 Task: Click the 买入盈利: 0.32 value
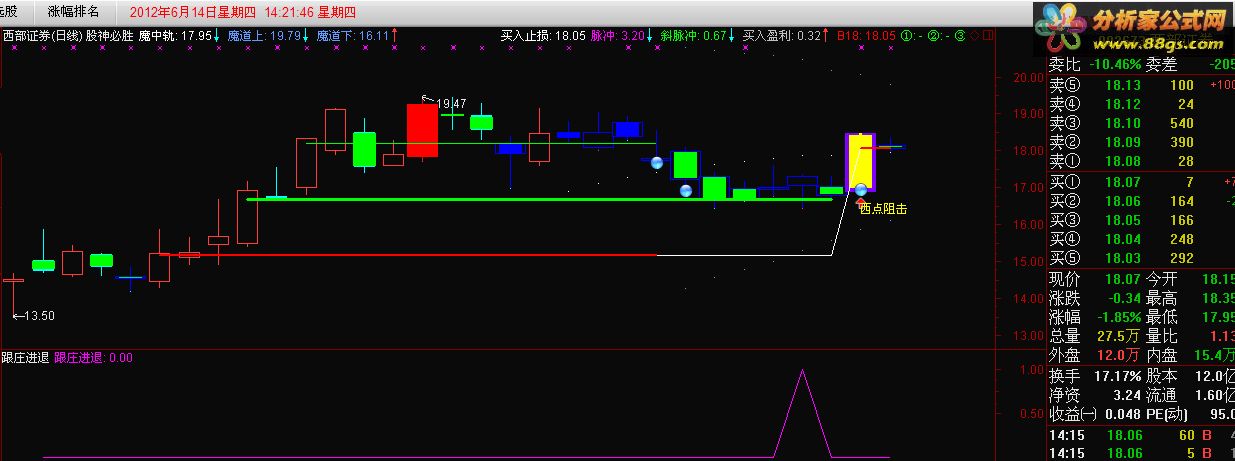[782, 35]
